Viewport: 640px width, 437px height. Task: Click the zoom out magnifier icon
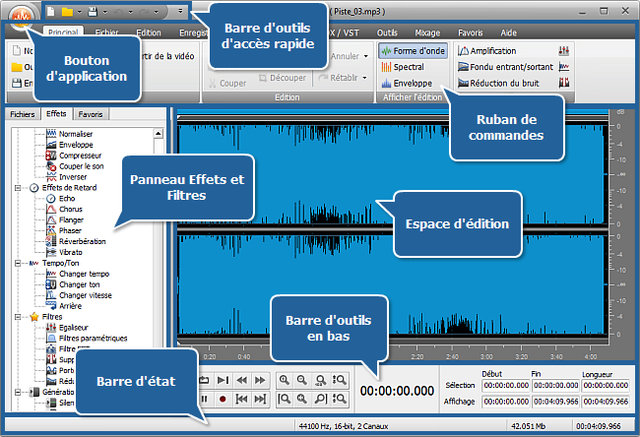point(302,380)
